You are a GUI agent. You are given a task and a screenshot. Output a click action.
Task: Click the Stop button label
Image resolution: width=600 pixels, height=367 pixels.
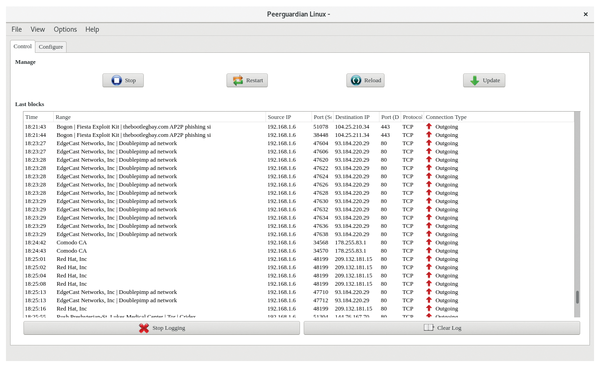coord(130,80)
